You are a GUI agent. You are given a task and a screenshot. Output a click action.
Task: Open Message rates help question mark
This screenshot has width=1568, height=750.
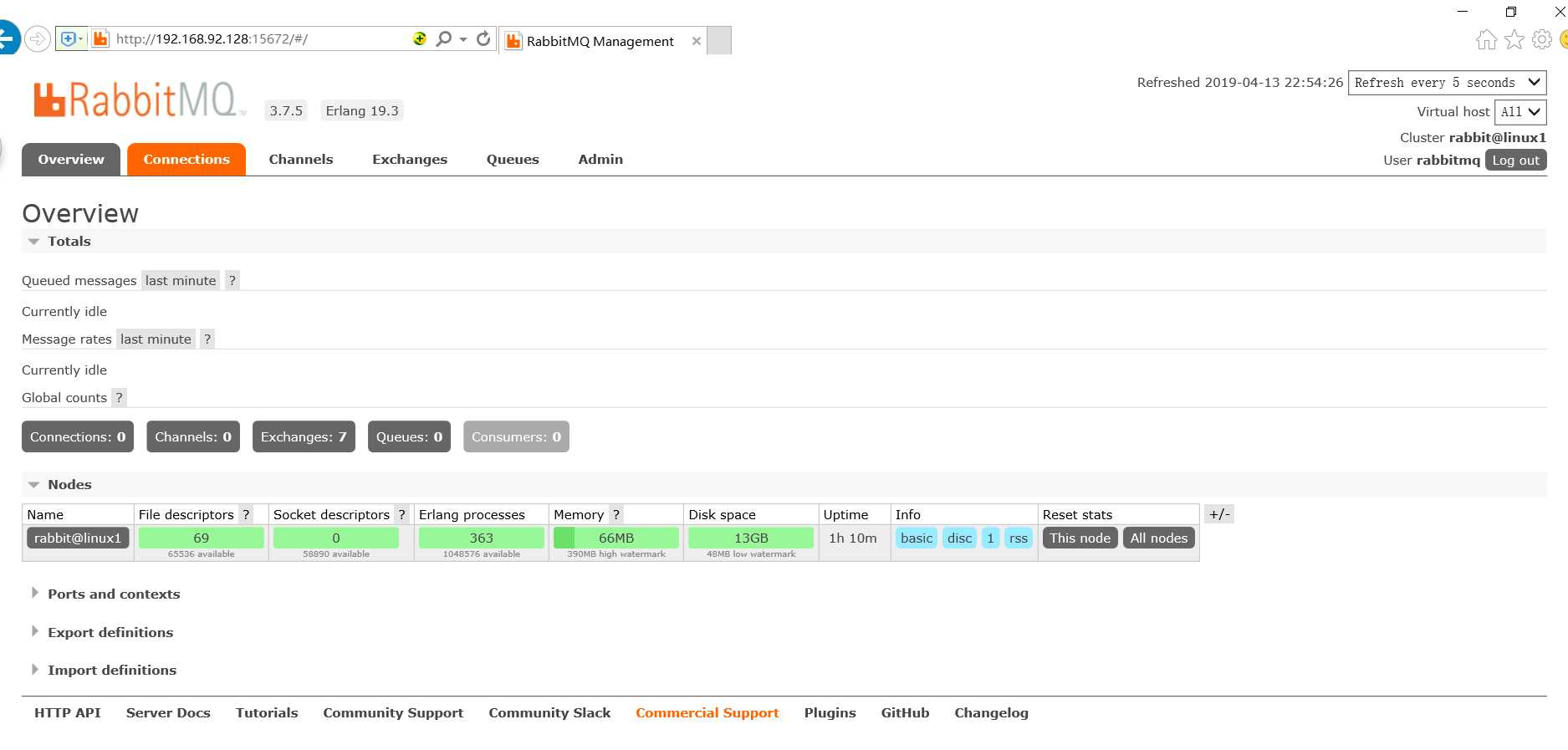pos(207,339)
